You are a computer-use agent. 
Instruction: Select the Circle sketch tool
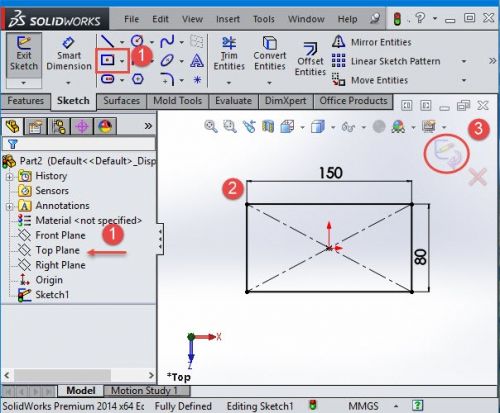click(137, 41)
